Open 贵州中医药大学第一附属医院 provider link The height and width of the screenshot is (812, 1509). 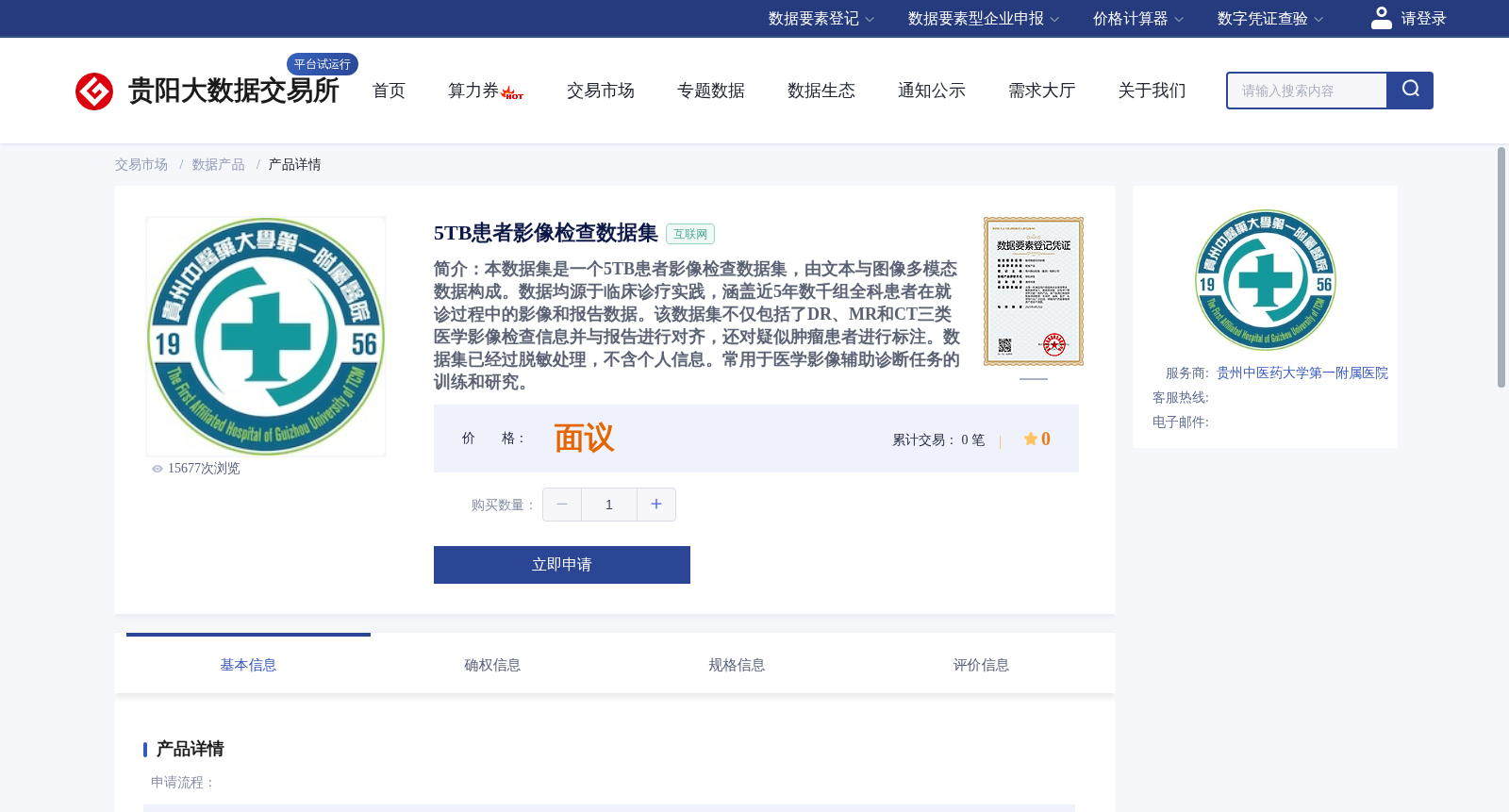tap(1302, 373)
